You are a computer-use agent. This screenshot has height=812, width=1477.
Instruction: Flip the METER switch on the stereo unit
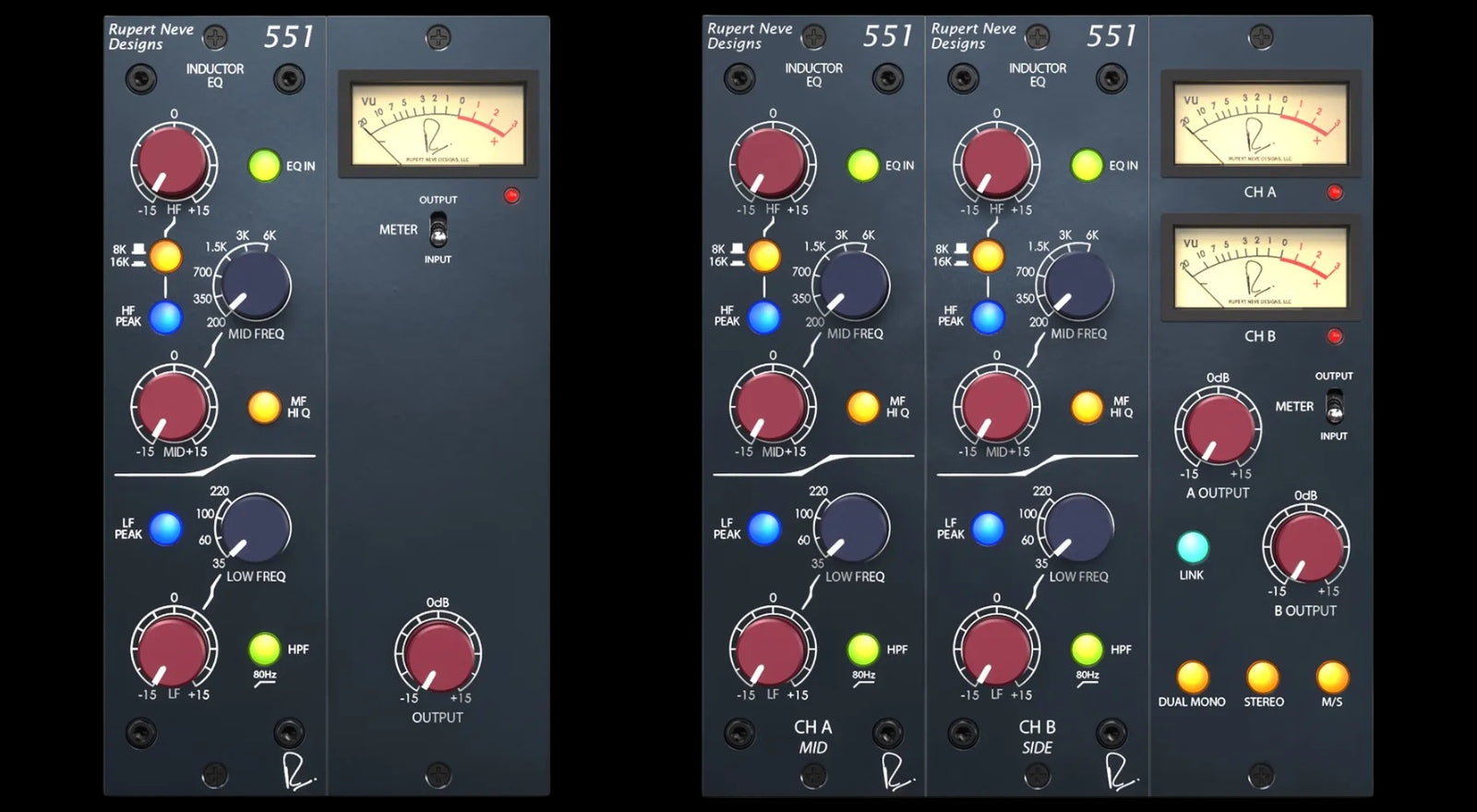click(1334, 406)
